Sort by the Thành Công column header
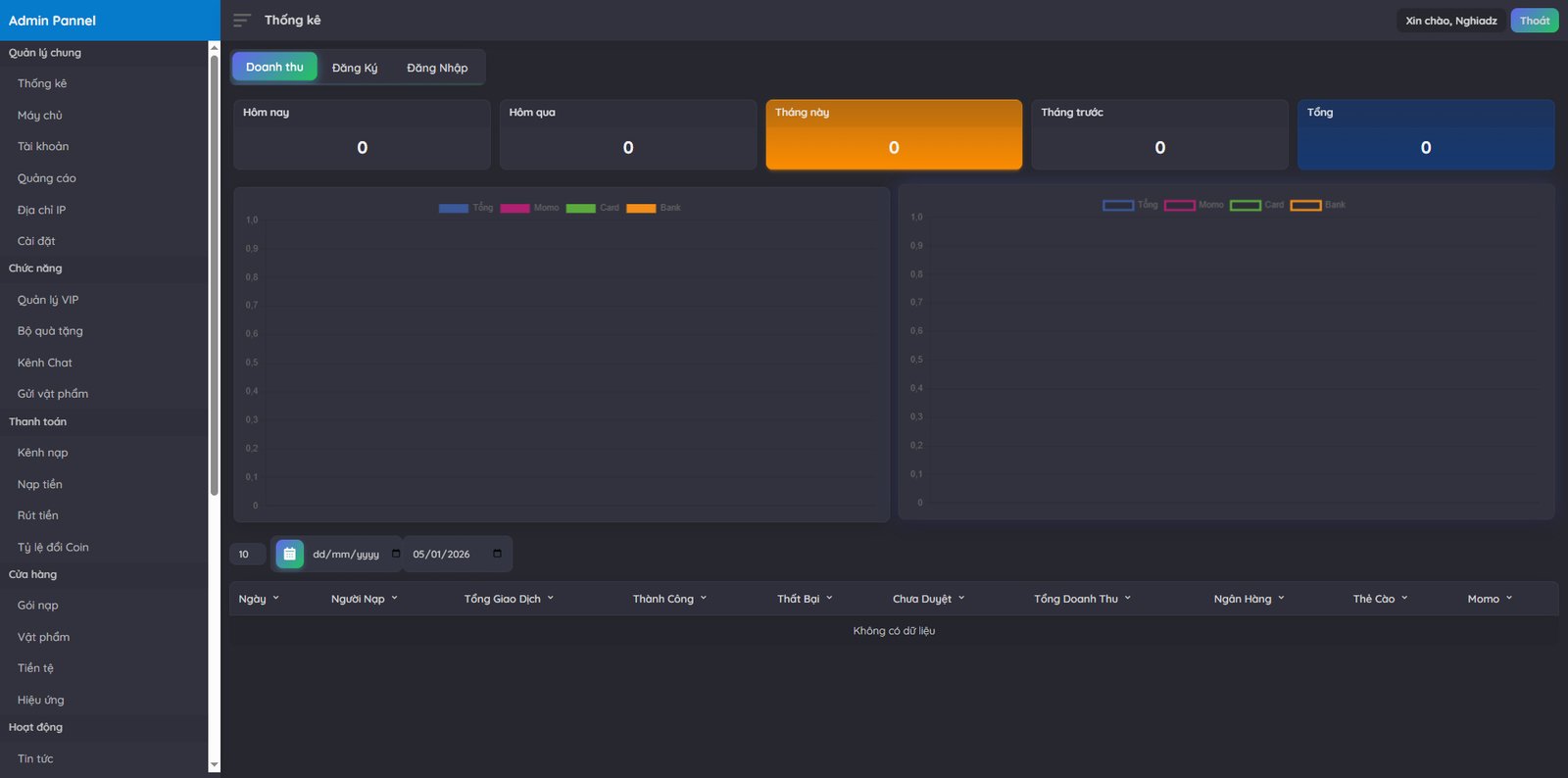 663,599
